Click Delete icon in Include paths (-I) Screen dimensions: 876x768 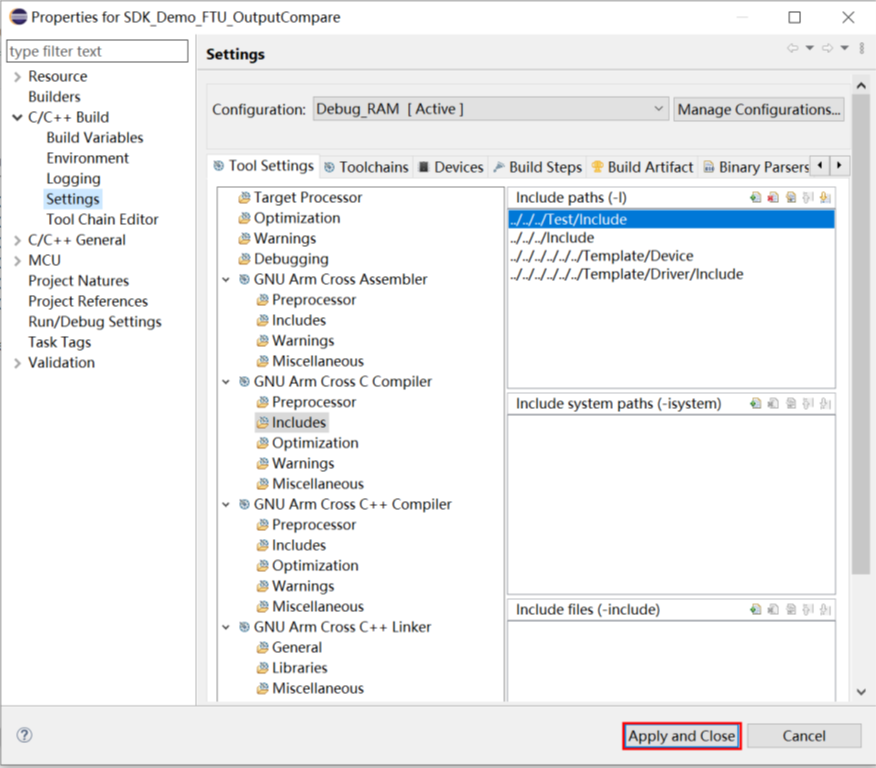click(x=773, y=198)
